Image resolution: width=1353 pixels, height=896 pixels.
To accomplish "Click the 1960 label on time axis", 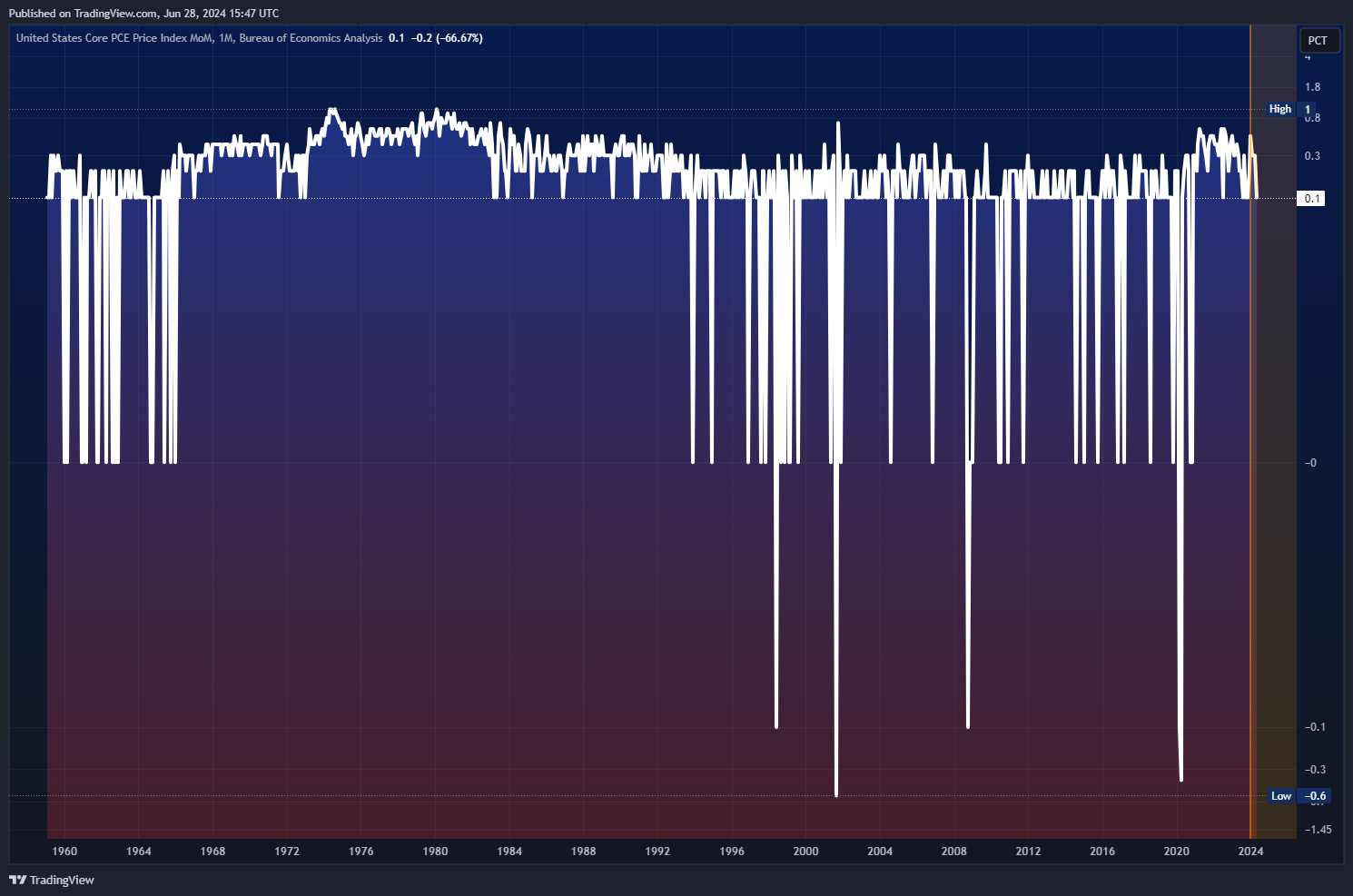I will click(64, 852).
